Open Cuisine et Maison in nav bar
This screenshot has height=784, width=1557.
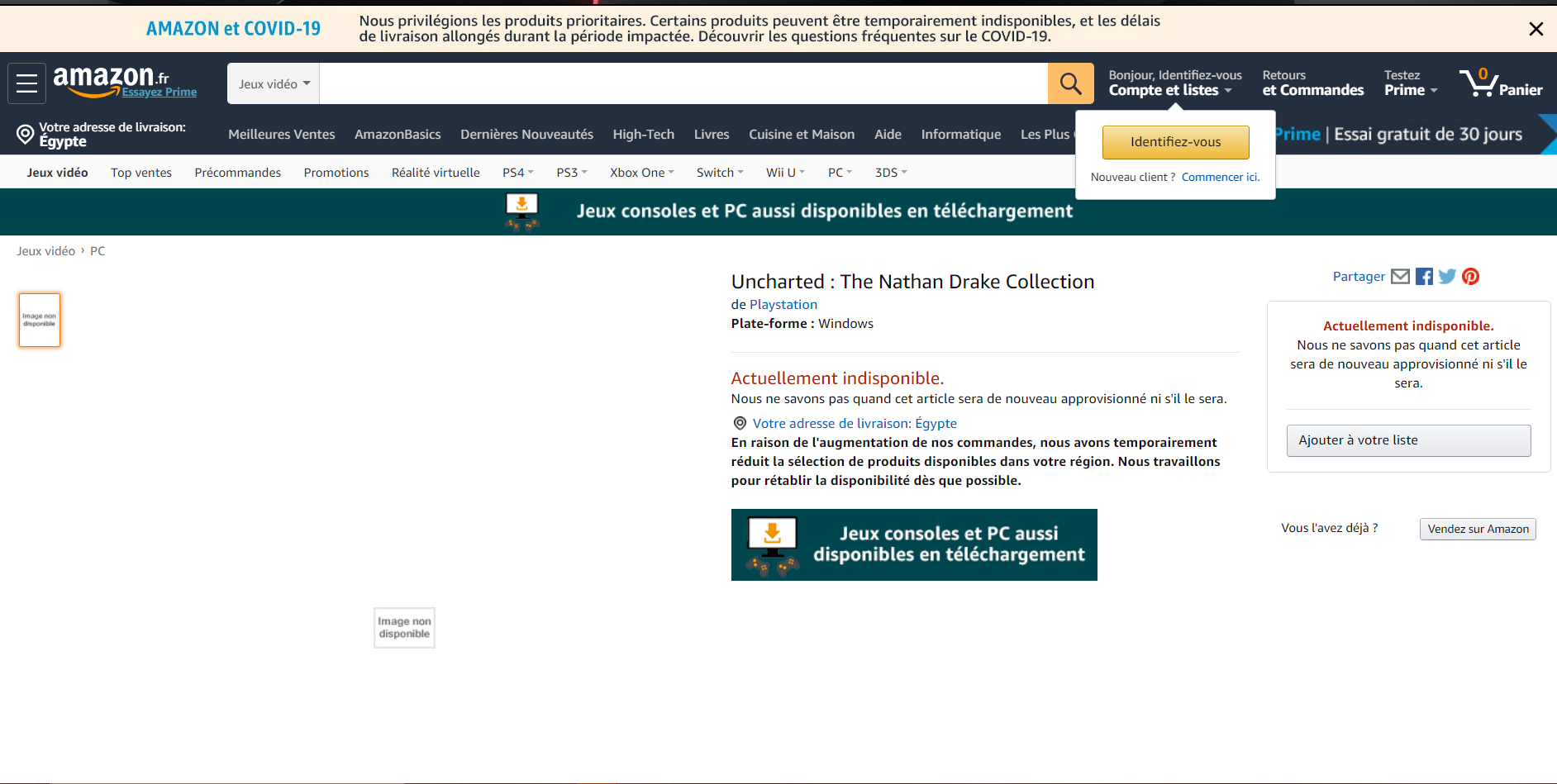point(802,135)
